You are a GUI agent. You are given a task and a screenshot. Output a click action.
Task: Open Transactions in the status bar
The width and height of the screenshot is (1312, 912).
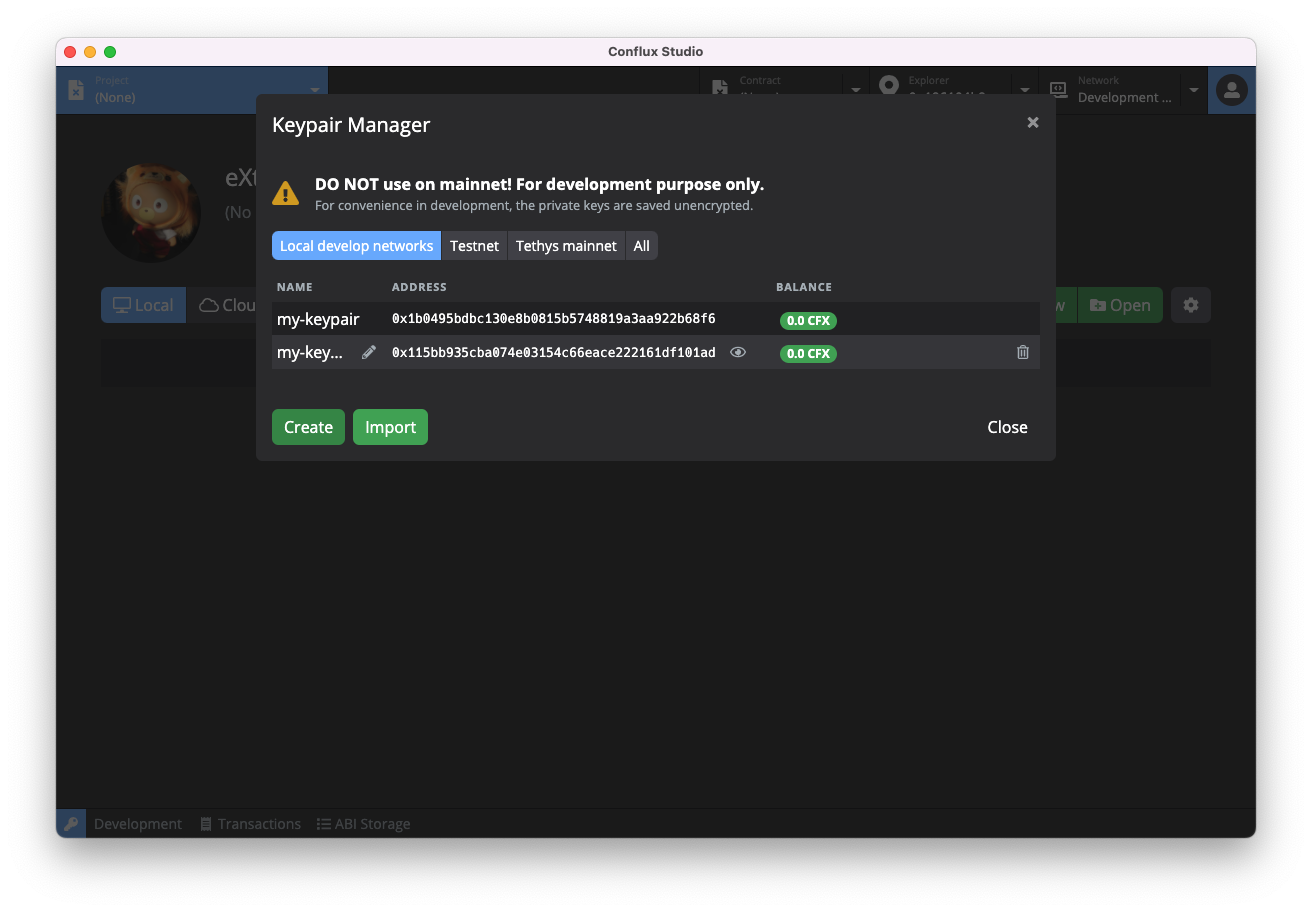click(250, 824)
